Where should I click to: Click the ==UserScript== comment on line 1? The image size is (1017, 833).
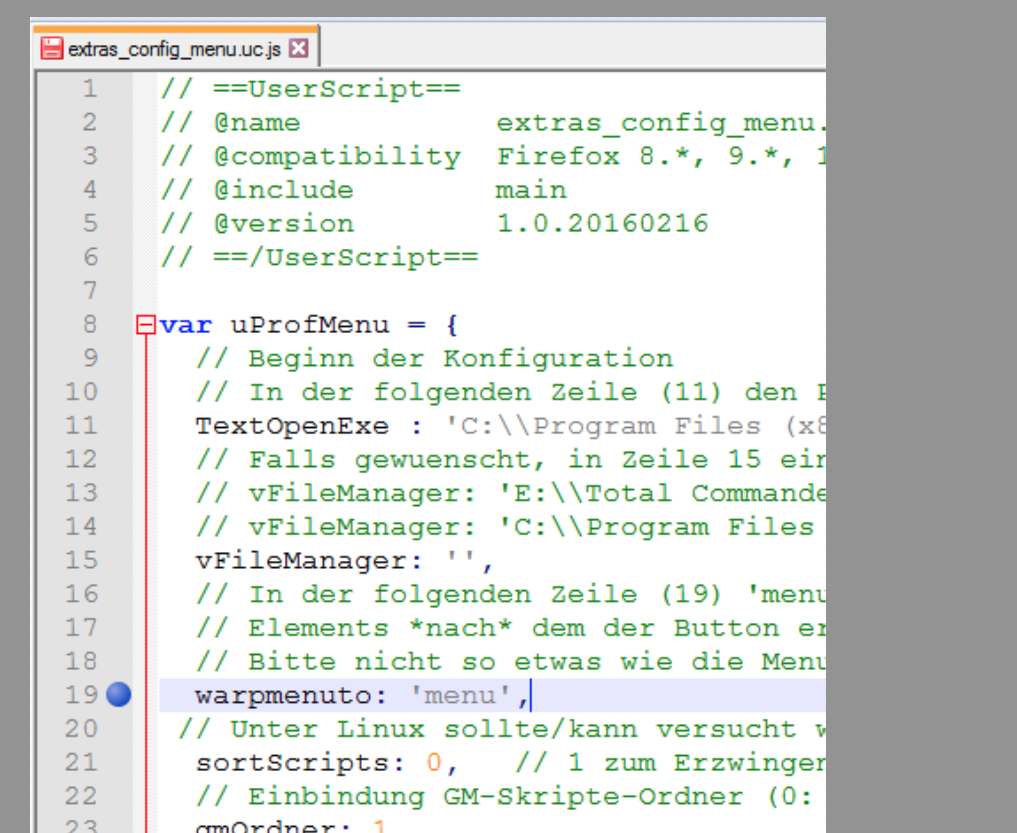(x=336, y=89)
